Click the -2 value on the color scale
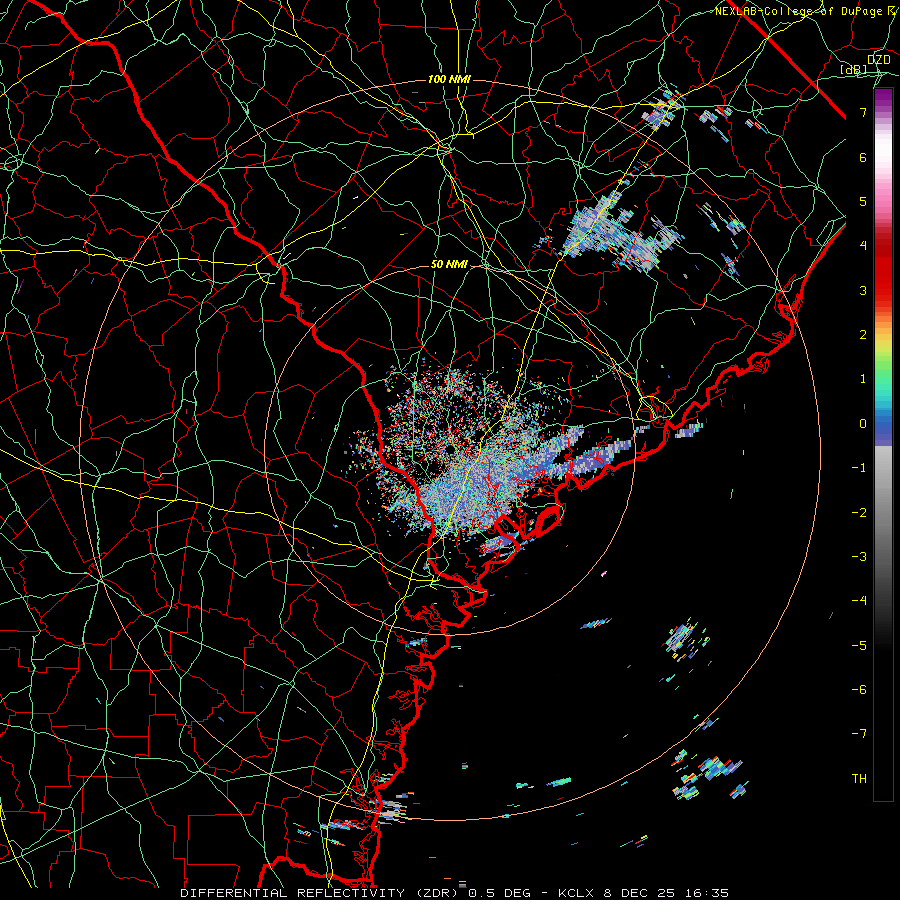 (859, 513)
